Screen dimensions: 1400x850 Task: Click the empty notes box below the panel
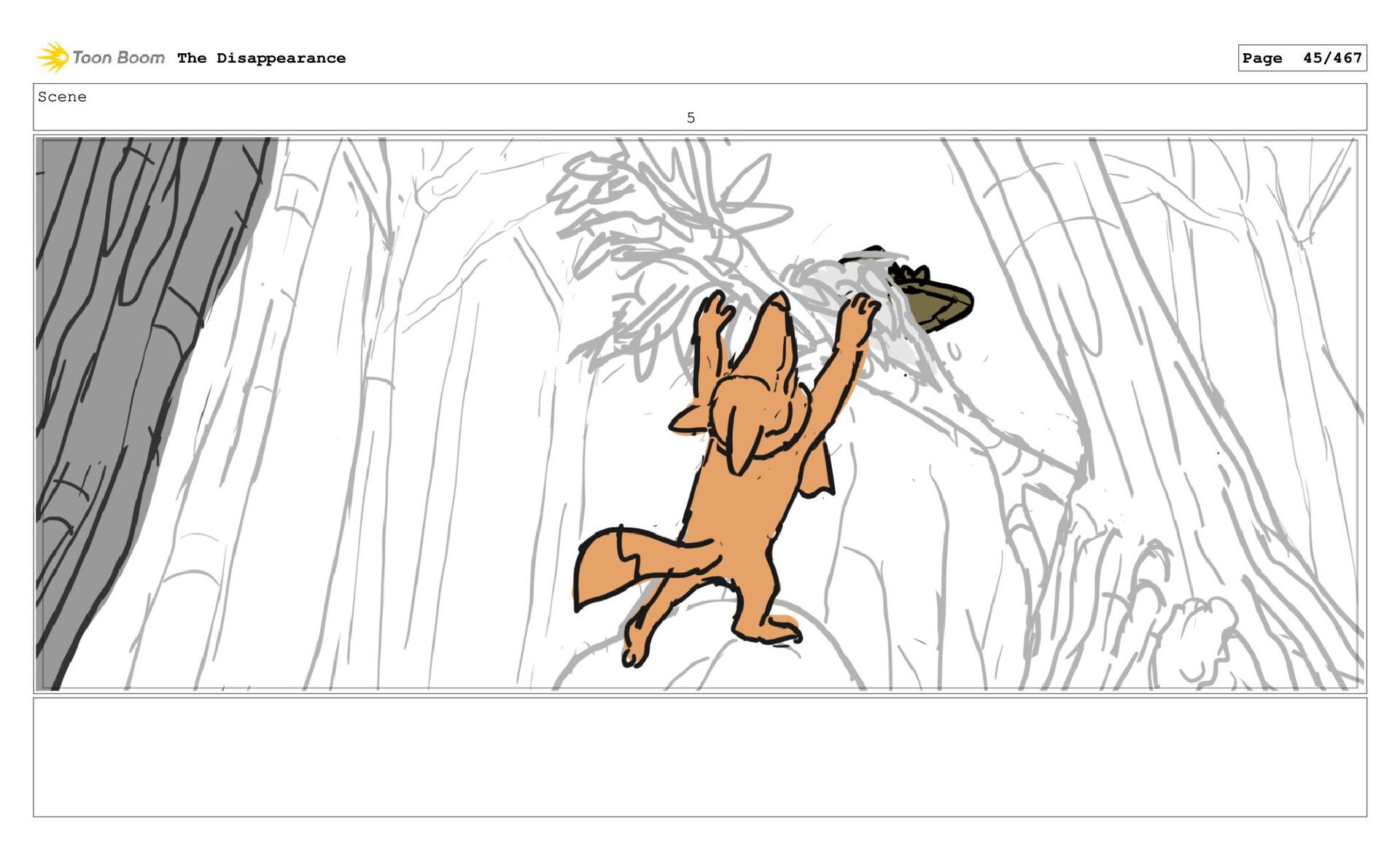tap(699, 757)
